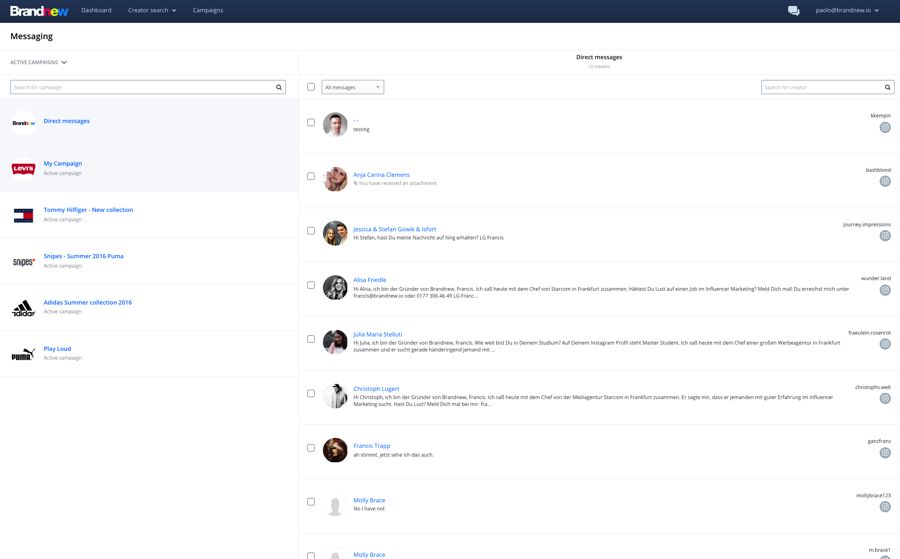Screen dimensions: 900x559
Task: Open Francis Trapp's avatar photo
Action: coord(335,450)
